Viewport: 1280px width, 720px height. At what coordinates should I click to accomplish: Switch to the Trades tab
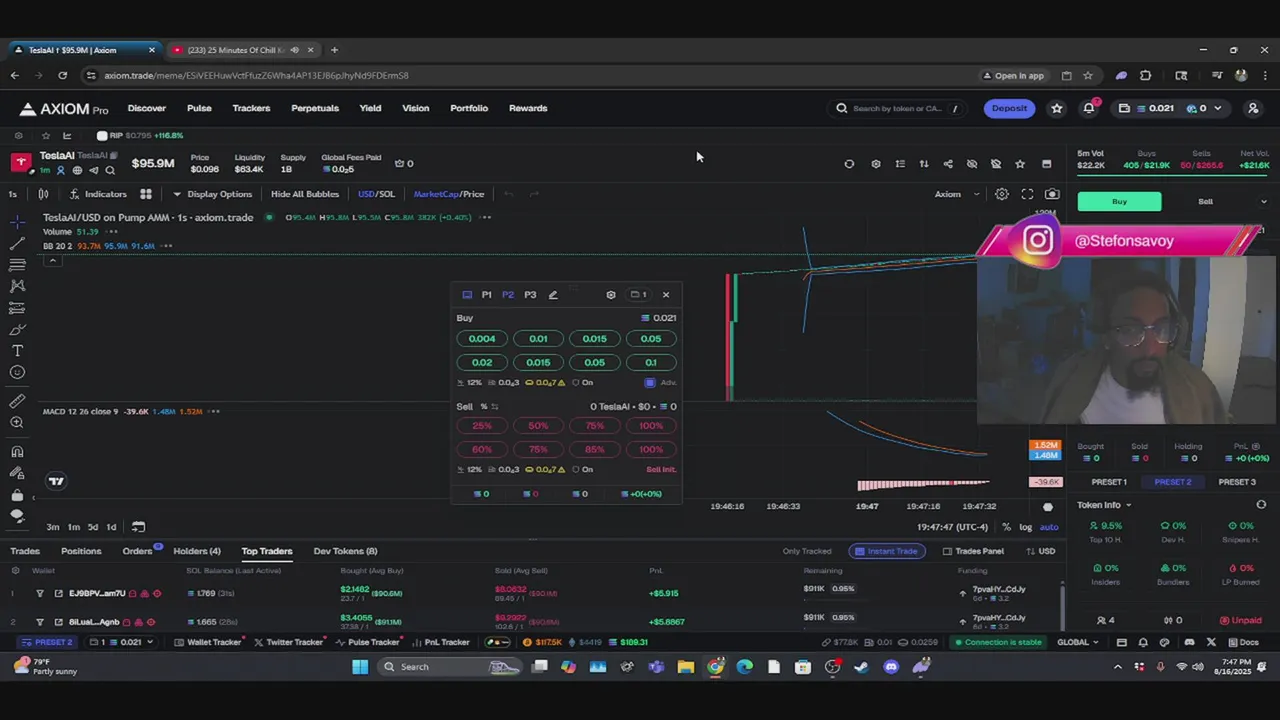[25, 551]
